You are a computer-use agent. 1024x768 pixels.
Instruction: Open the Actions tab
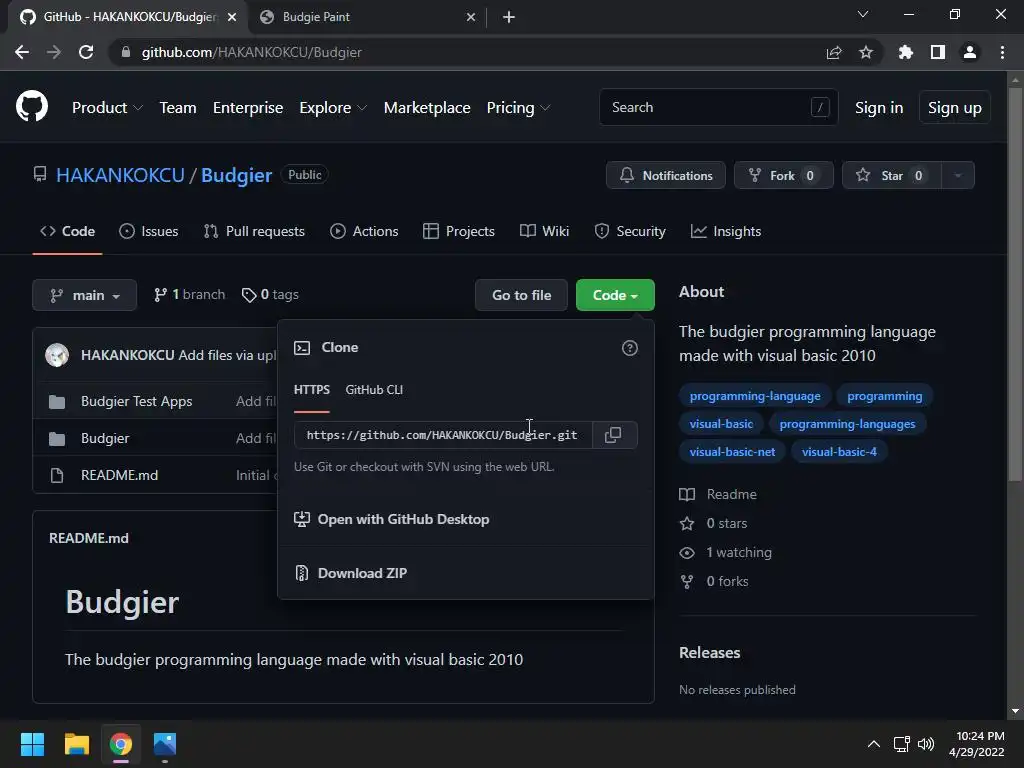[x=364, y=231]
